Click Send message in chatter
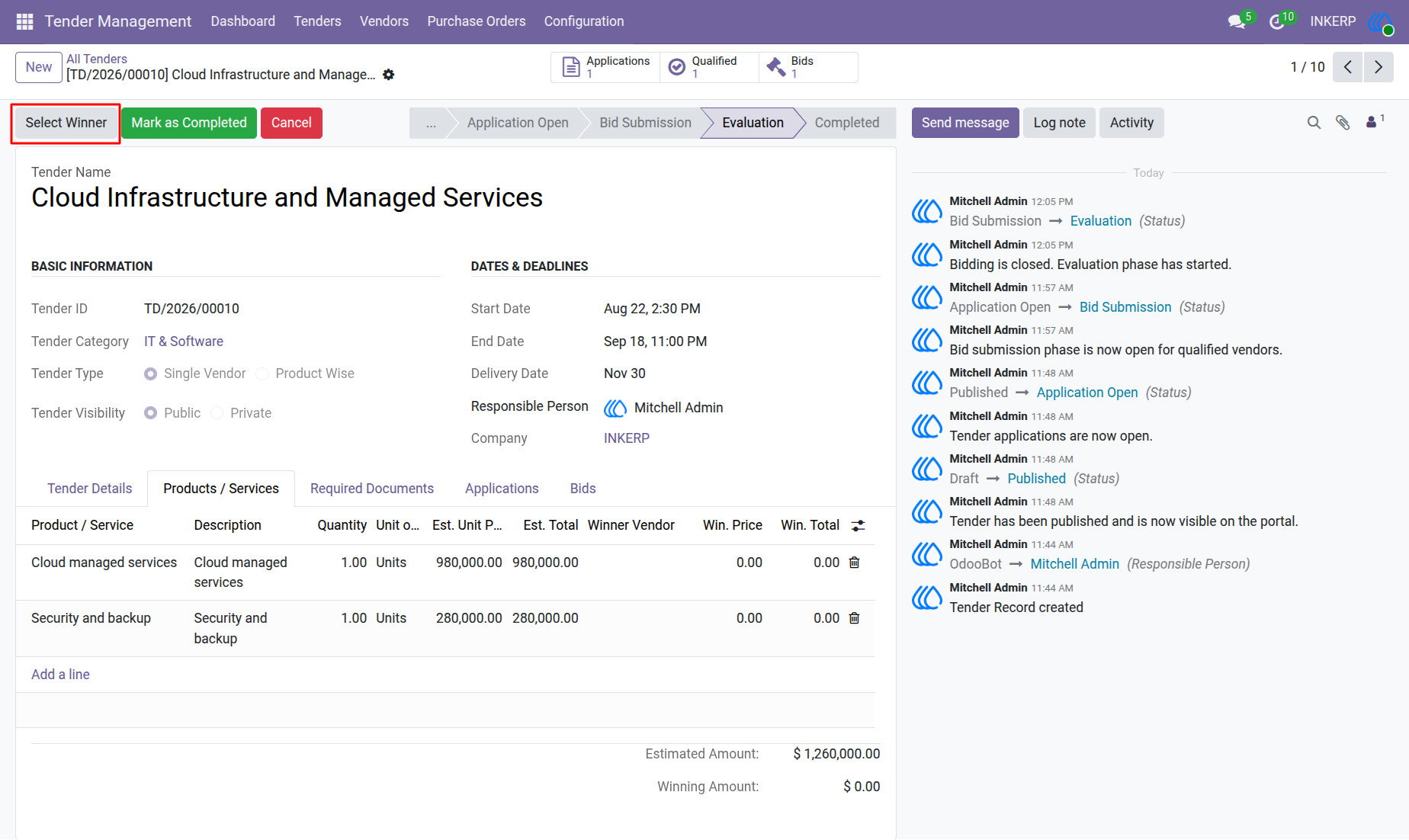Viewport: 1409px width, 840px height. click(x=965, y=123)
